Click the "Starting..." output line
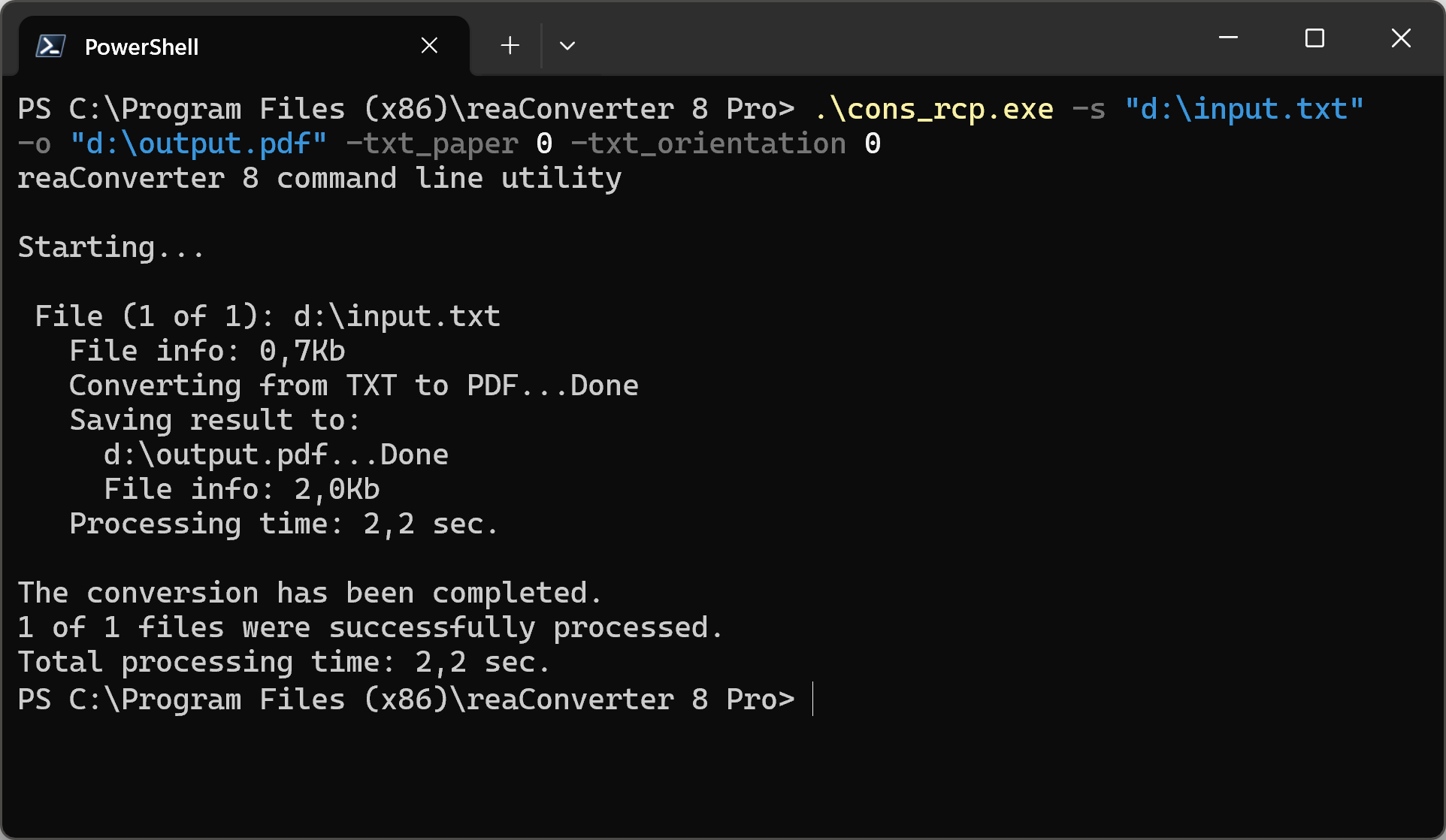 coord(110,248)
